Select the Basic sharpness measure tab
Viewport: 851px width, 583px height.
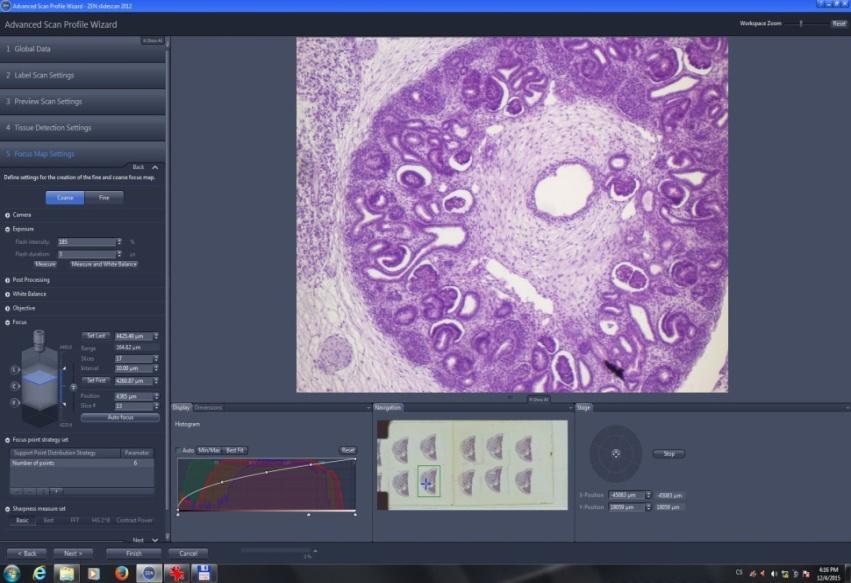pyautogui.click(x=22, y=521)
